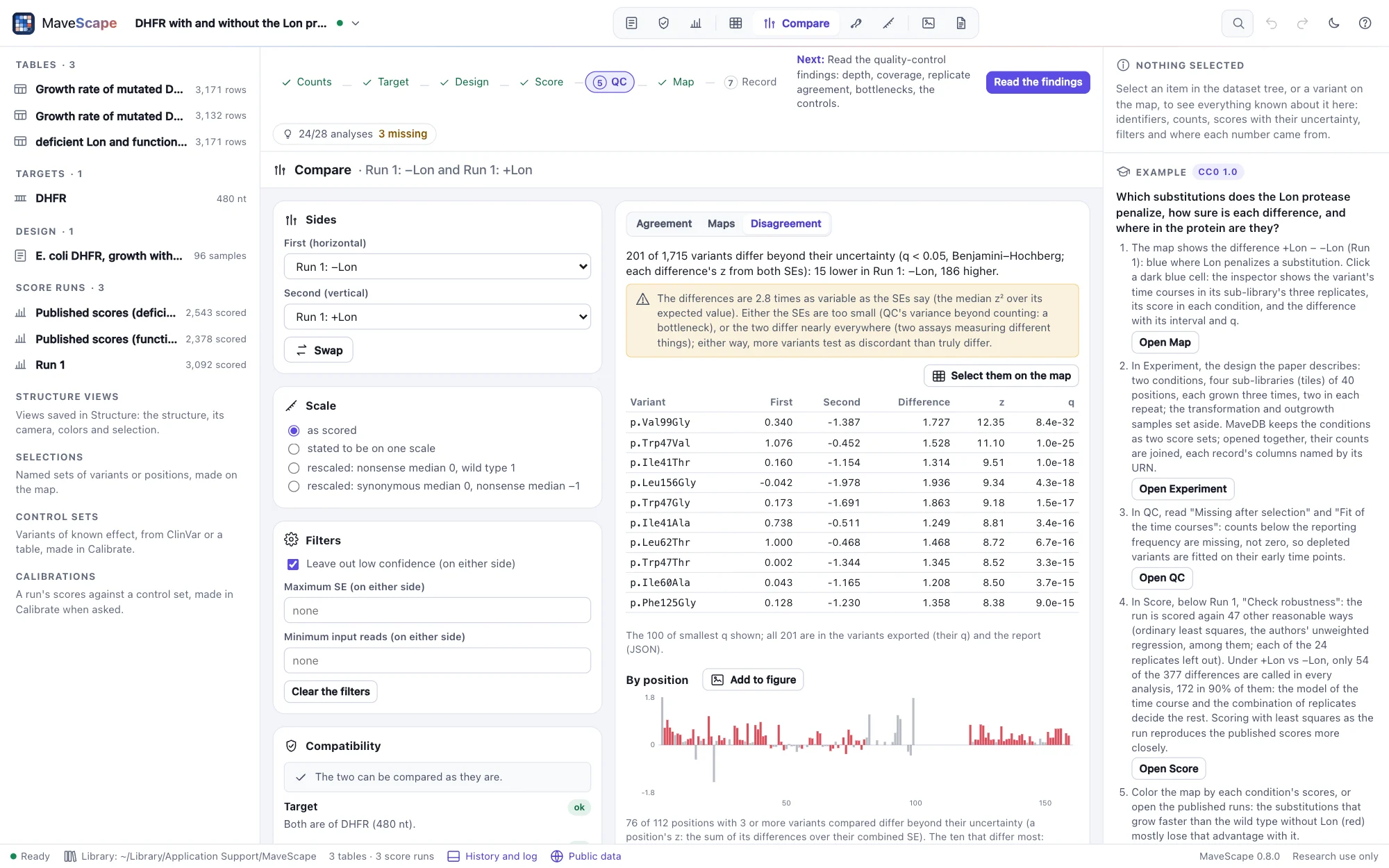Click 'Select them on the map'
This screenshot has height=868, width=1389.
tap(1001, 376)
